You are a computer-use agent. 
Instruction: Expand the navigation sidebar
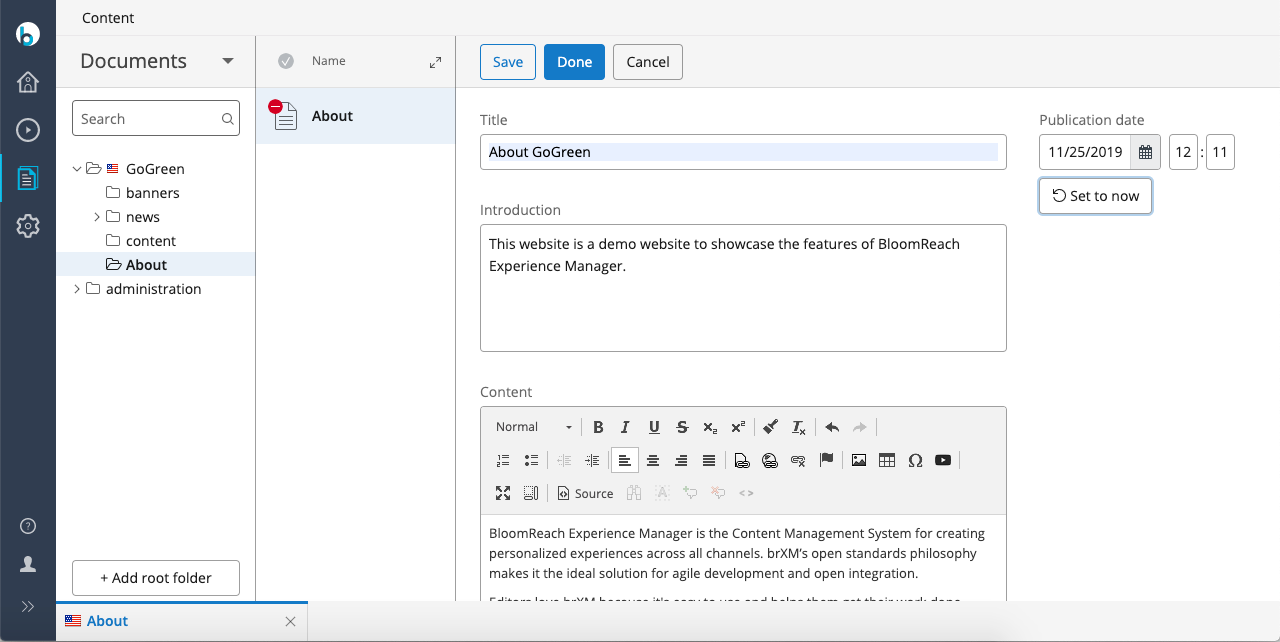[28, 606]
